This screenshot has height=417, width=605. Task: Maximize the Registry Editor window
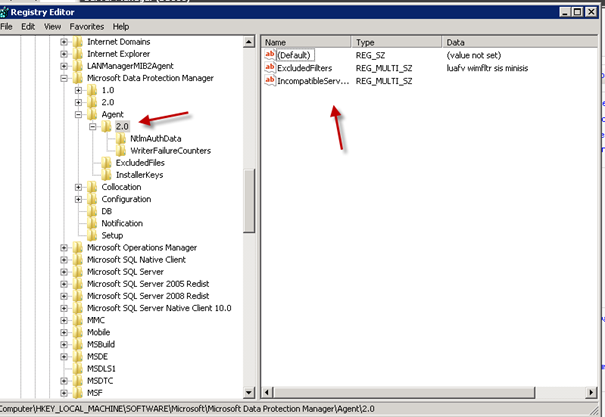(x=578, y=12)
